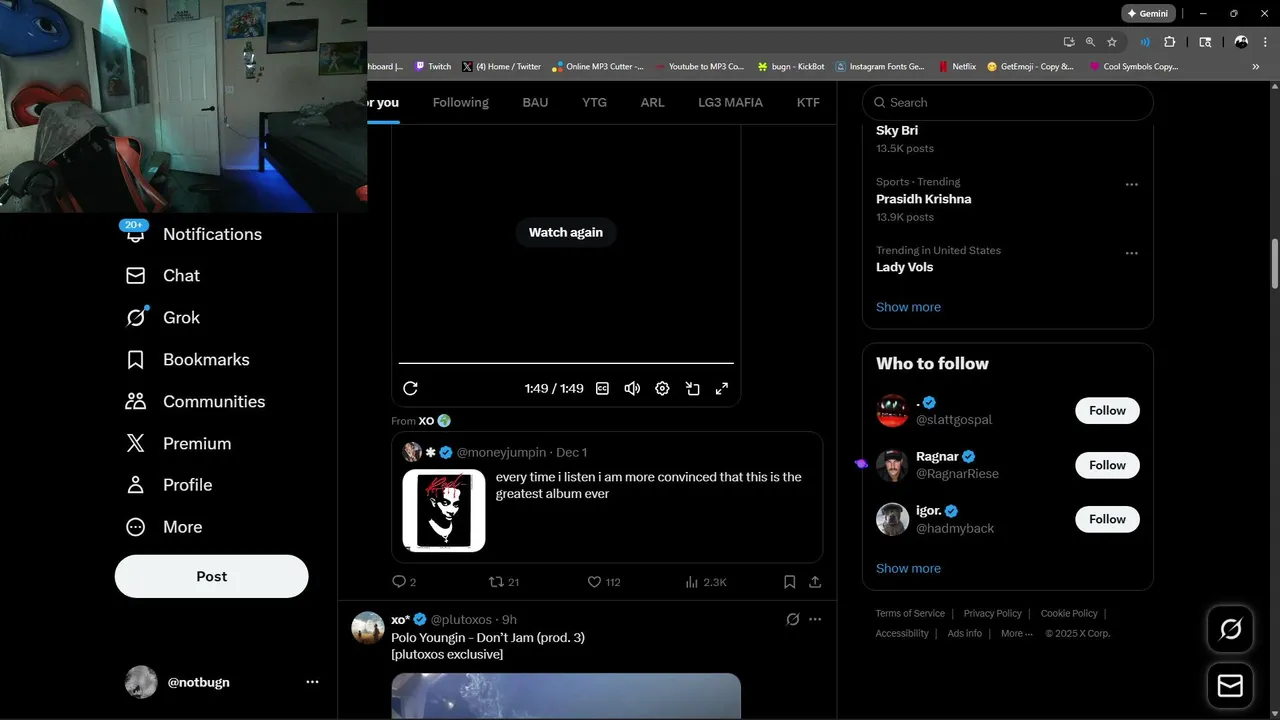
Task: Follow @slattgospal
Action: (x=1107, y=411)
